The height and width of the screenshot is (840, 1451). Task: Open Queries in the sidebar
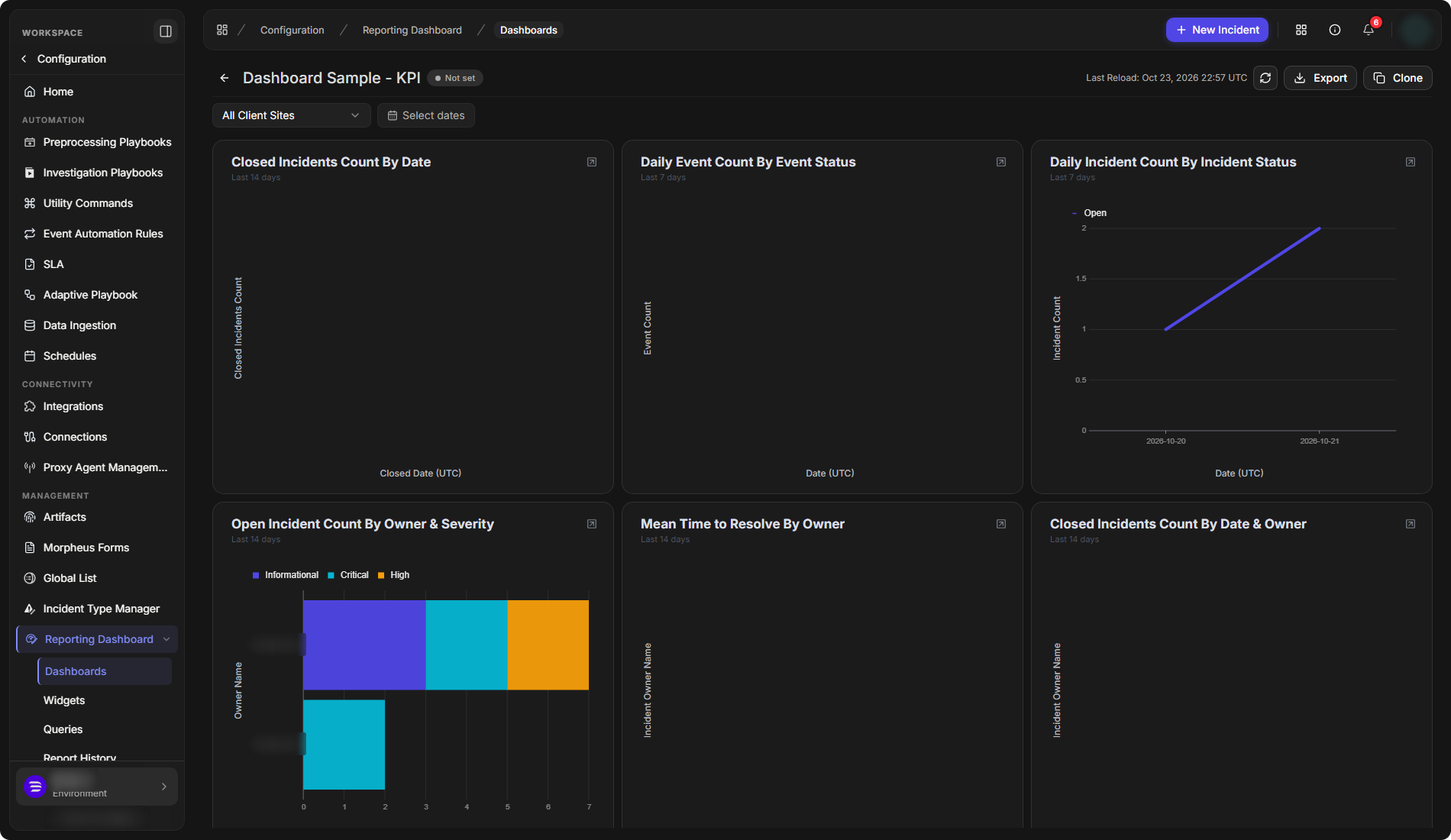coord(63,729)
